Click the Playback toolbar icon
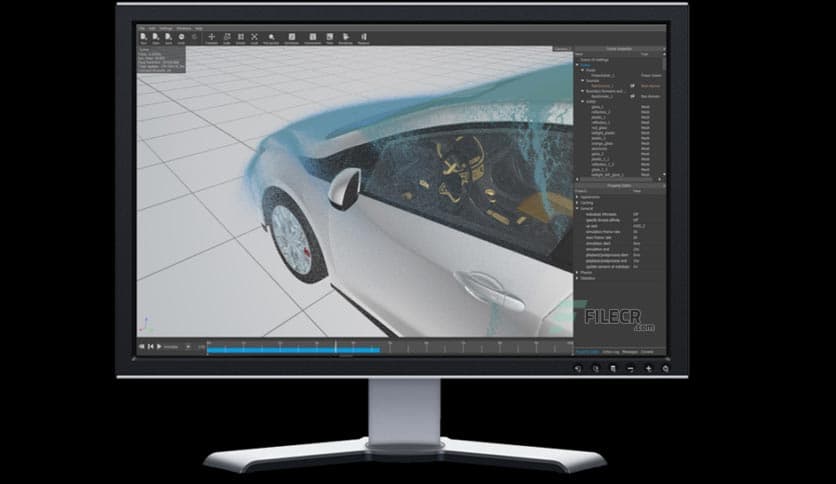Viewport: 836px width, 484px height. pos(363,38)
